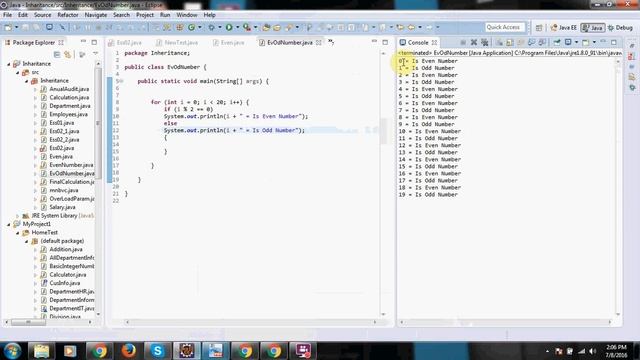
Task: Toggle Link with Editor in Package Explorer
Action: click(x=68, y=54)
